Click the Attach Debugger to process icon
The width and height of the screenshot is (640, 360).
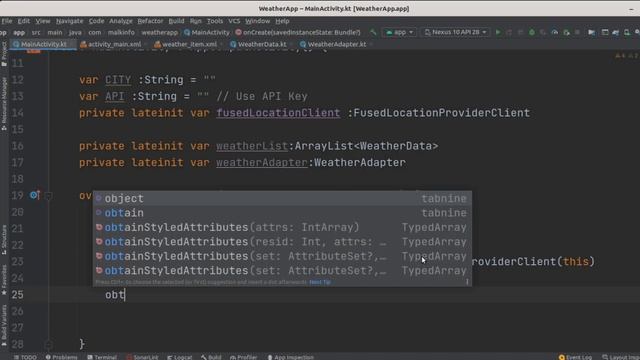pyautogui.click(x=566, y=32)
